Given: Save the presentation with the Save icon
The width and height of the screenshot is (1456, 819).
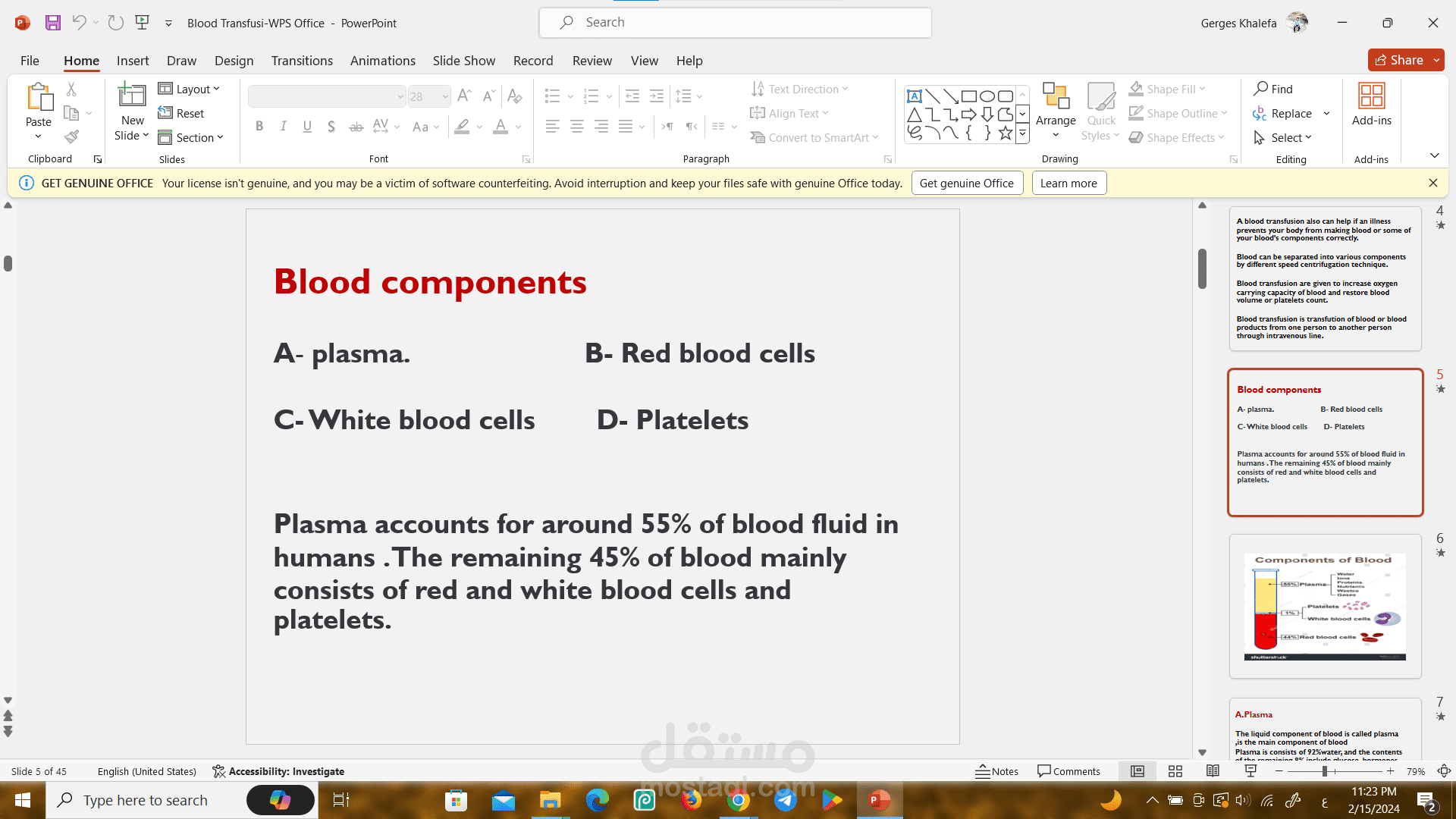Looking at the screenshot, I should click(52, 23).
